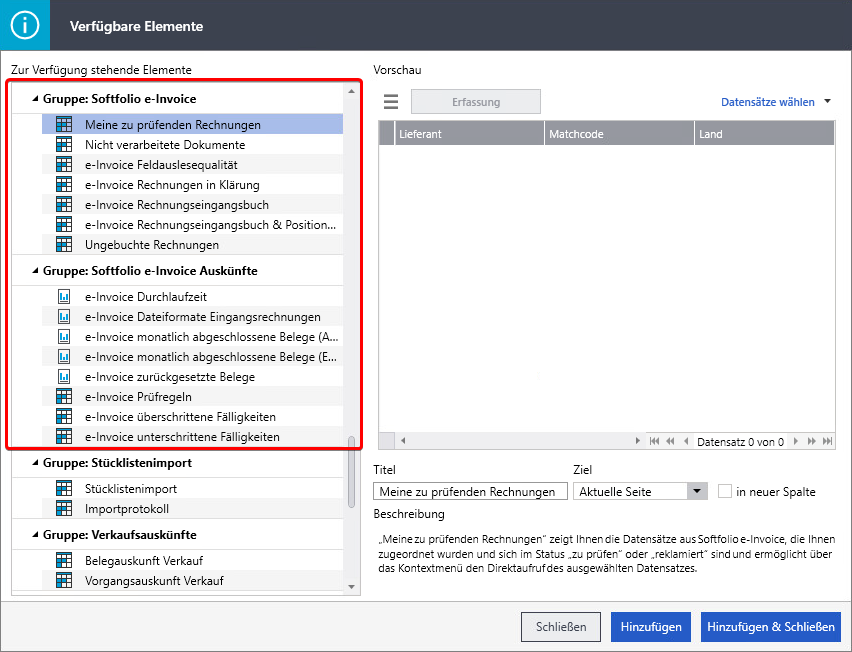This screenshot has width=852, height=652.
Task: Click the grid icon beside überschrittene Fälligkeiten
Action: click(64, 417)
